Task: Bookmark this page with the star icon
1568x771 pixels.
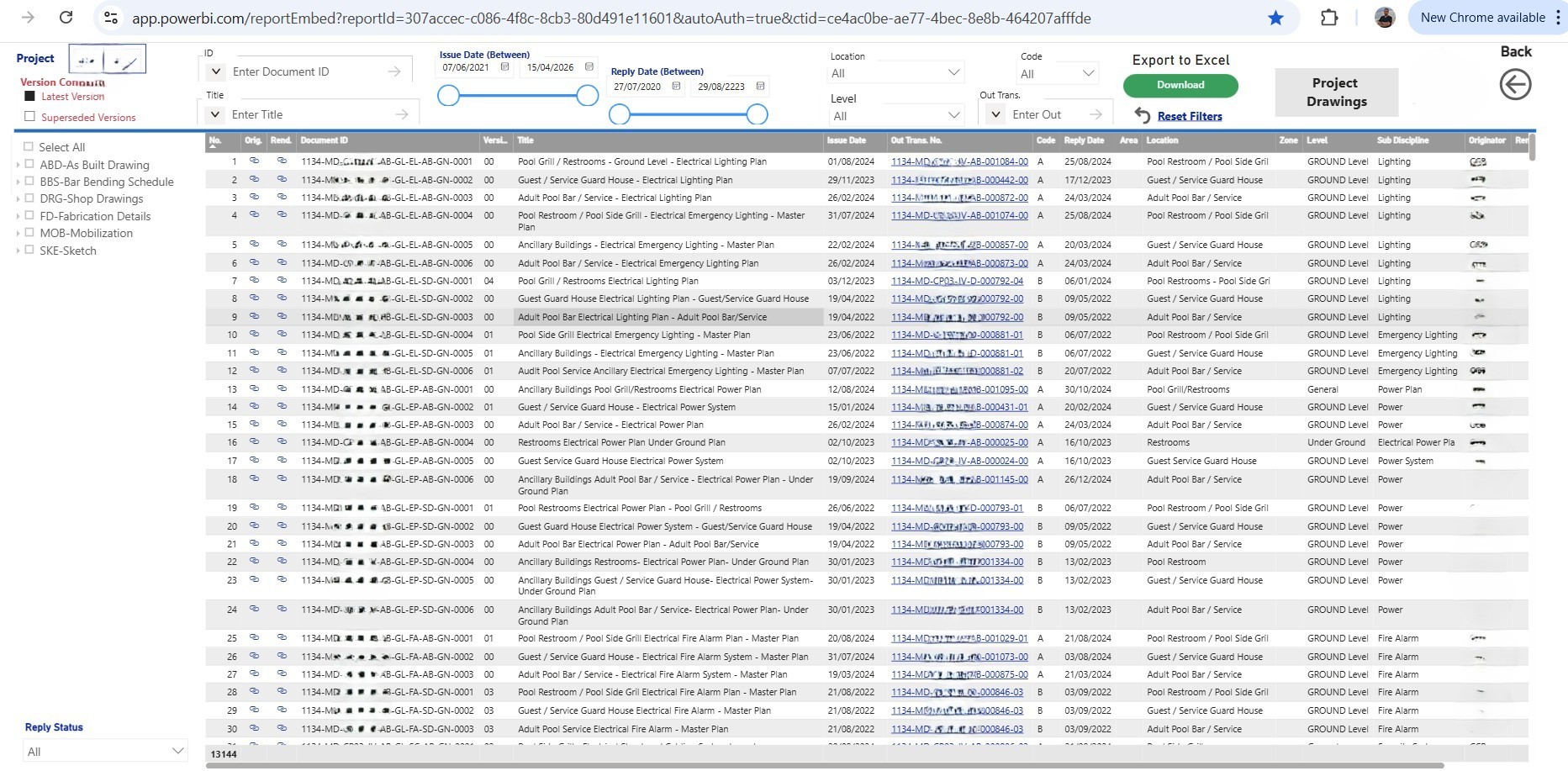Action: point(1275,18)
